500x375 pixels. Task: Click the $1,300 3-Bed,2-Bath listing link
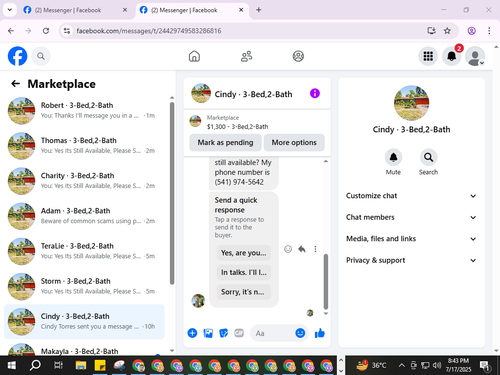click(237, 126)
